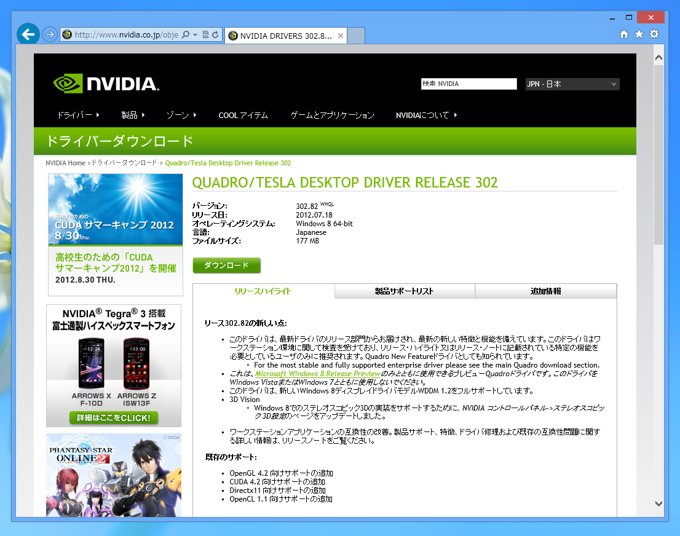Click the URL address field

coord(126,35)
